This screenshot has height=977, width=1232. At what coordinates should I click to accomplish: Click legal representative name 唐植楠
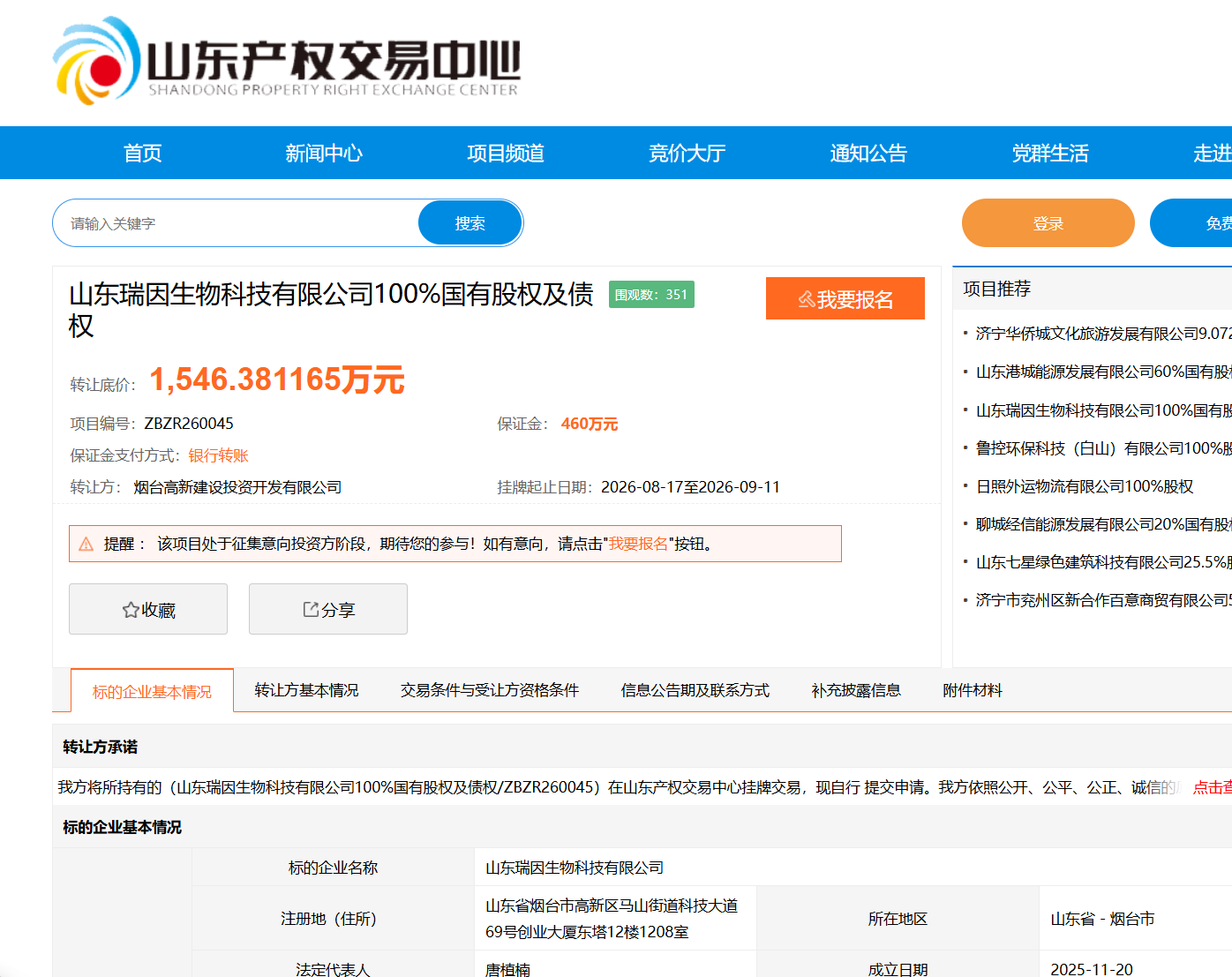click(507, 969)
